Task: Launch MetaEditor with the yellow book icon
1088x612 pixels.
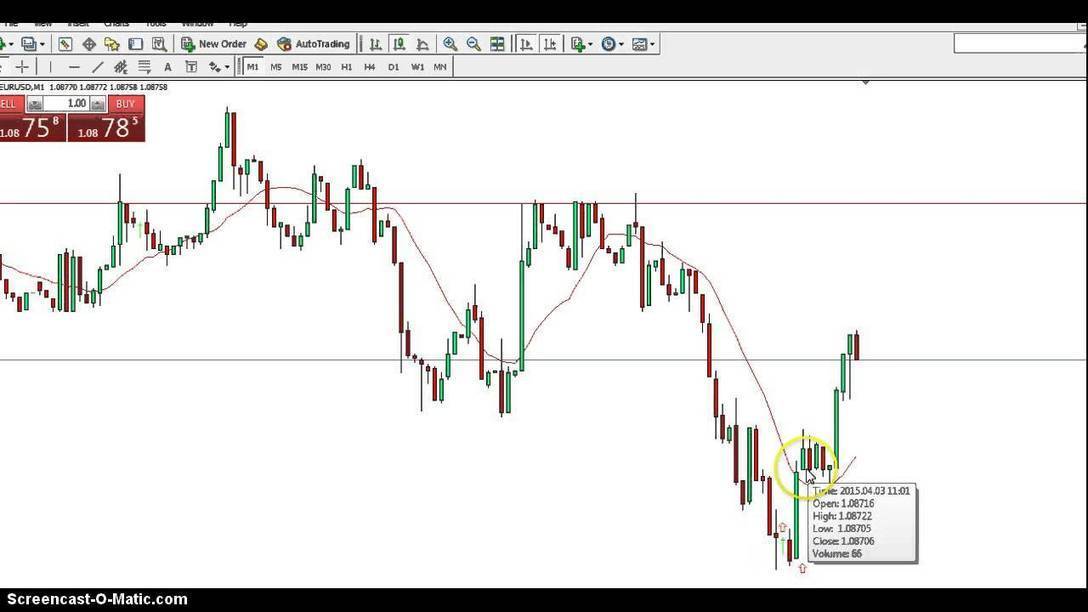Action: coord(261,44)
